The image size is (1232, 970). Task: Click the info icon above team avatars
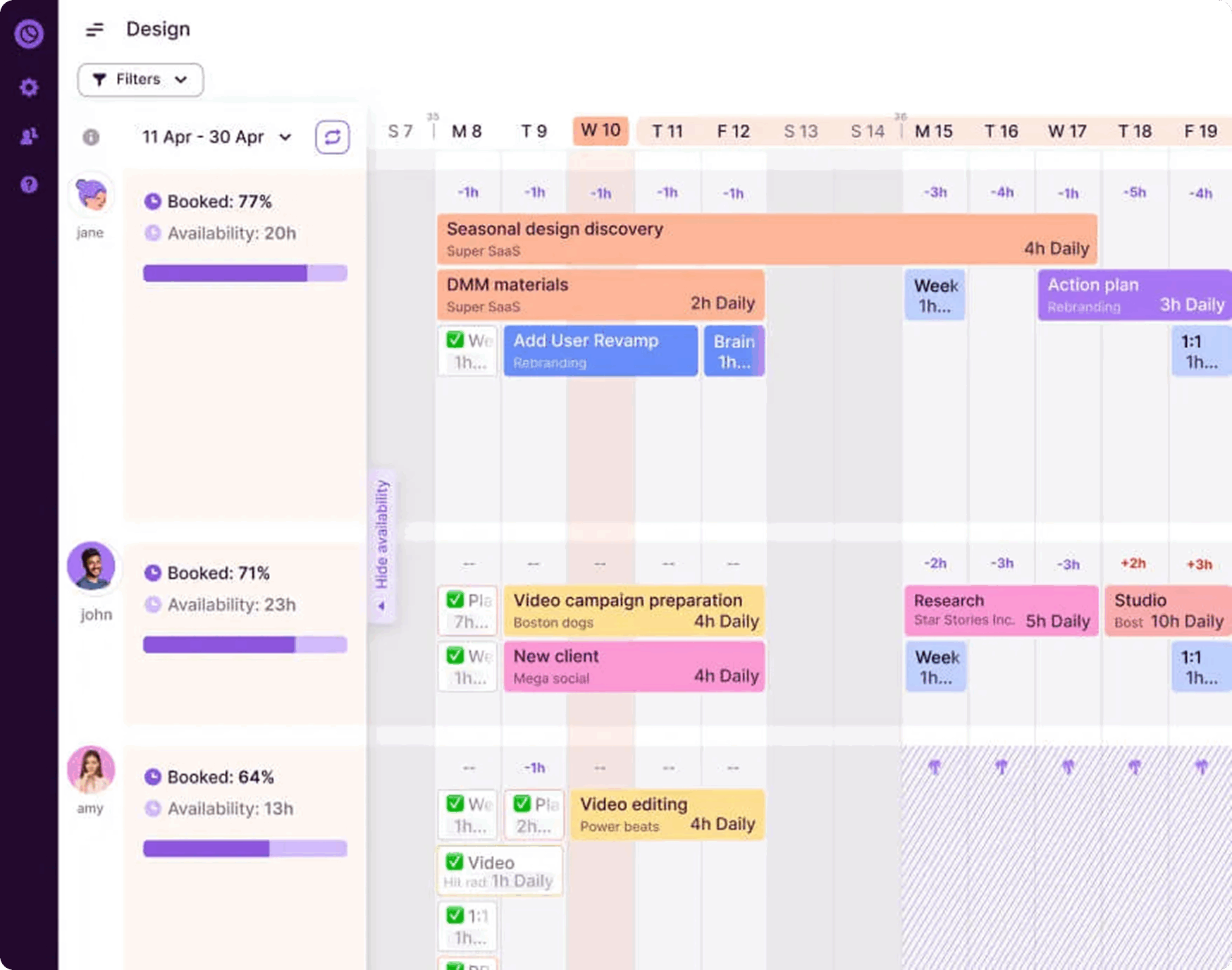pos(90,138)
